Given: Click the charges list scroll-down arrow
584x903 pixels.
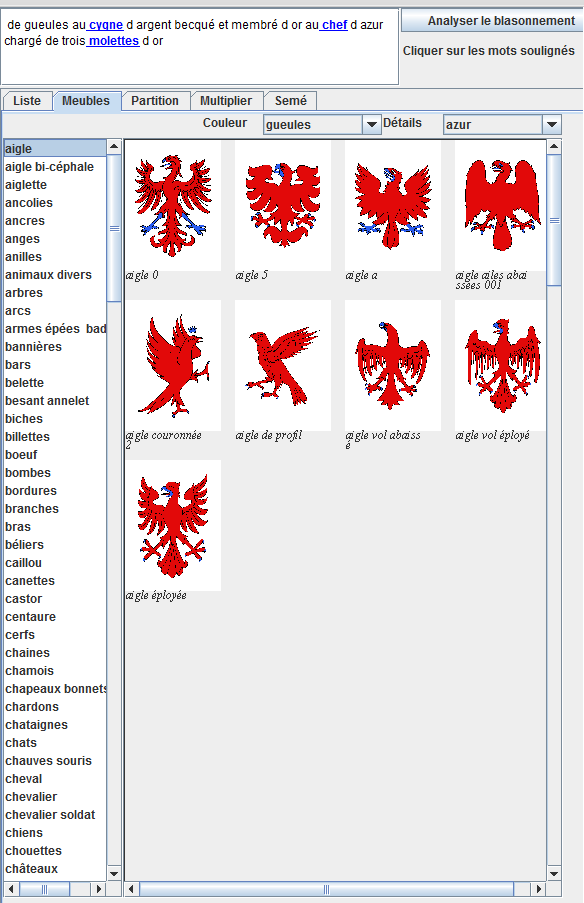Looking at the screenshot, I should (114, 874).
